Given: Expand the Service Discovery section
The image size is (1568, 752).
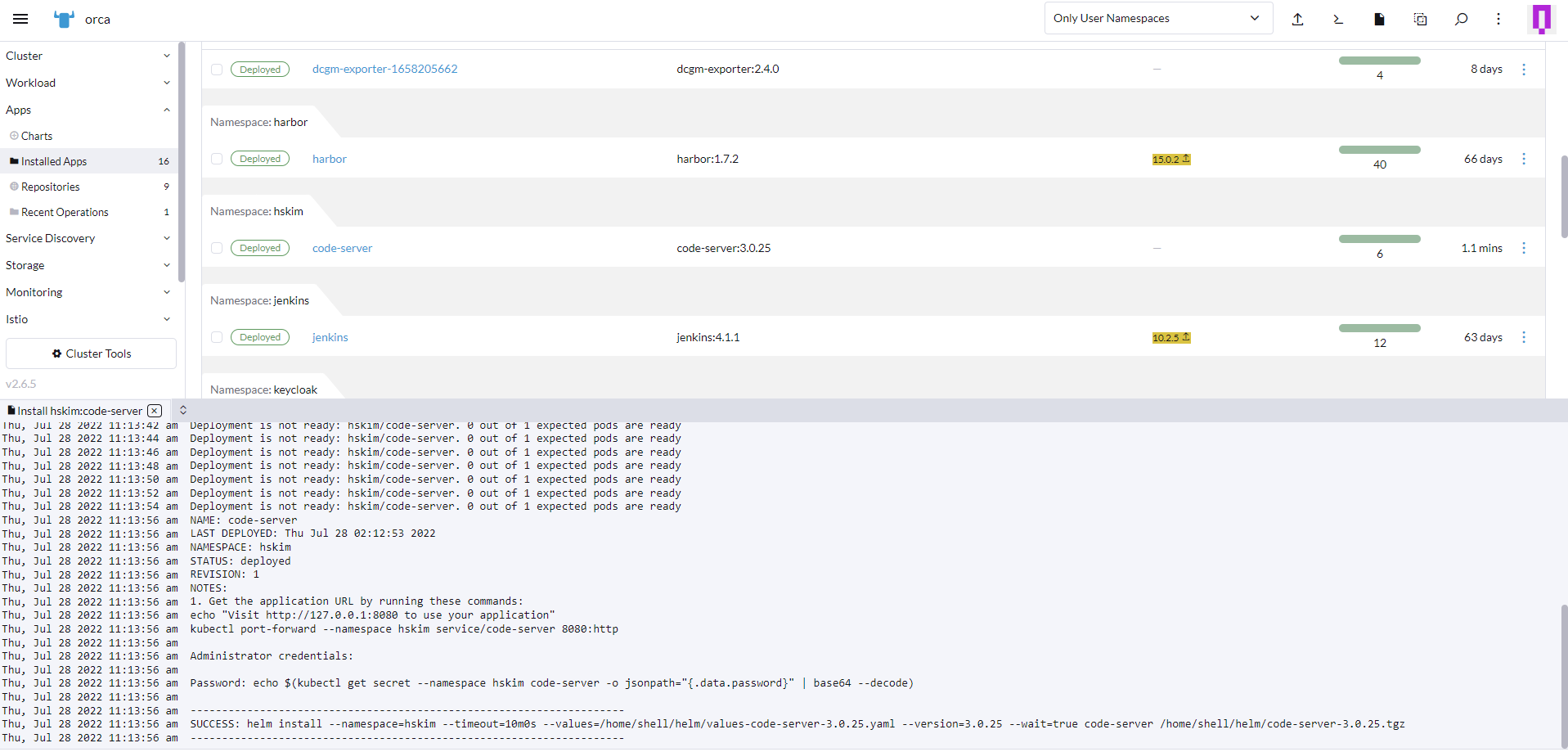Looking at the screenshot, I should coord(88,238).
